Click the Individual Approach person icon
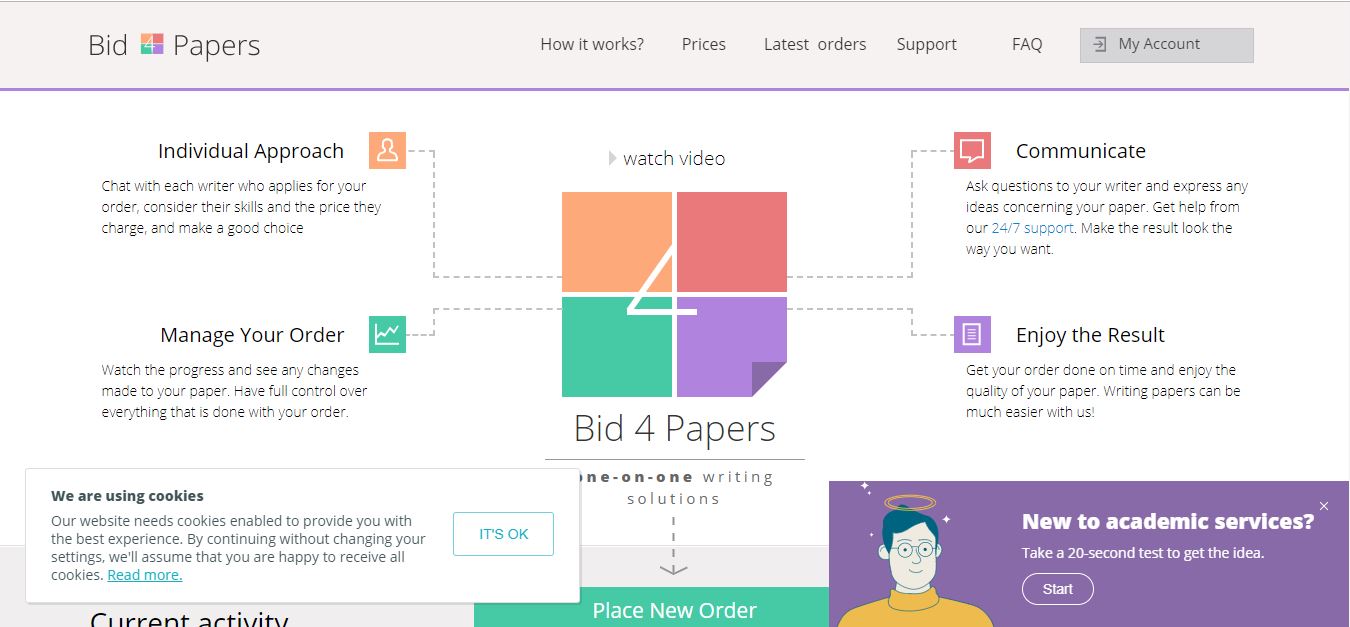Screen dimensions: 1350x627 [x=387, y=150]
